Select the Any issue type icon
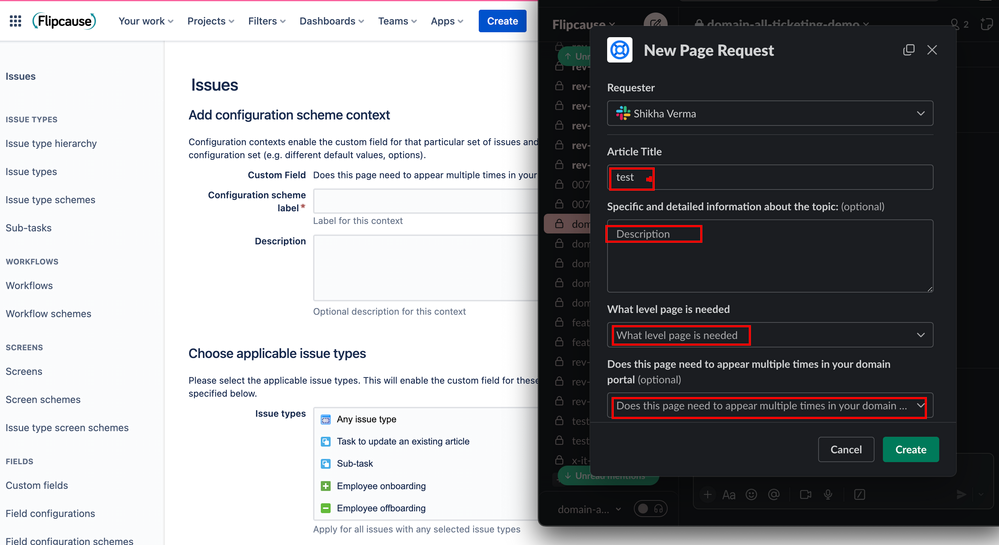The width and height of the screenshot is (999, 545). point(326,419)
